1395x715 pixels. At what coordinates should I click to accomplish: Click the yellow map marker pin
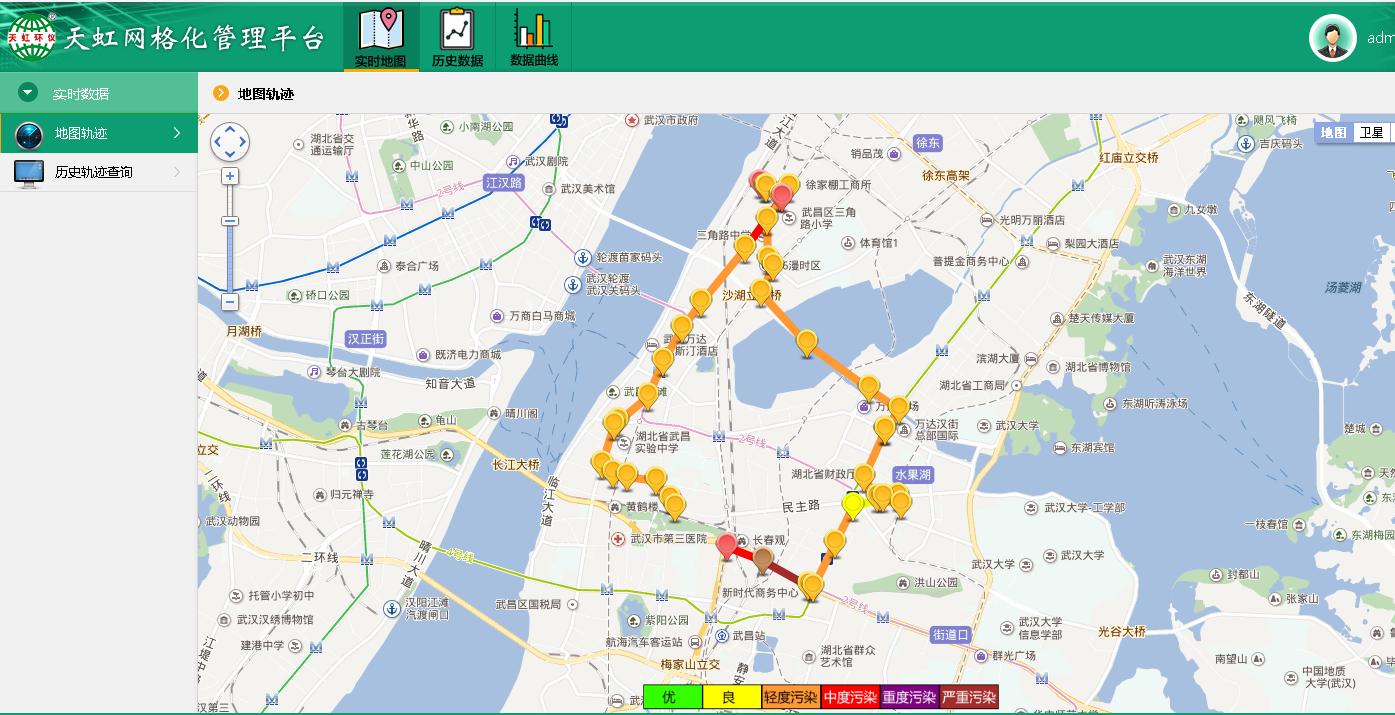coord(852,505)
